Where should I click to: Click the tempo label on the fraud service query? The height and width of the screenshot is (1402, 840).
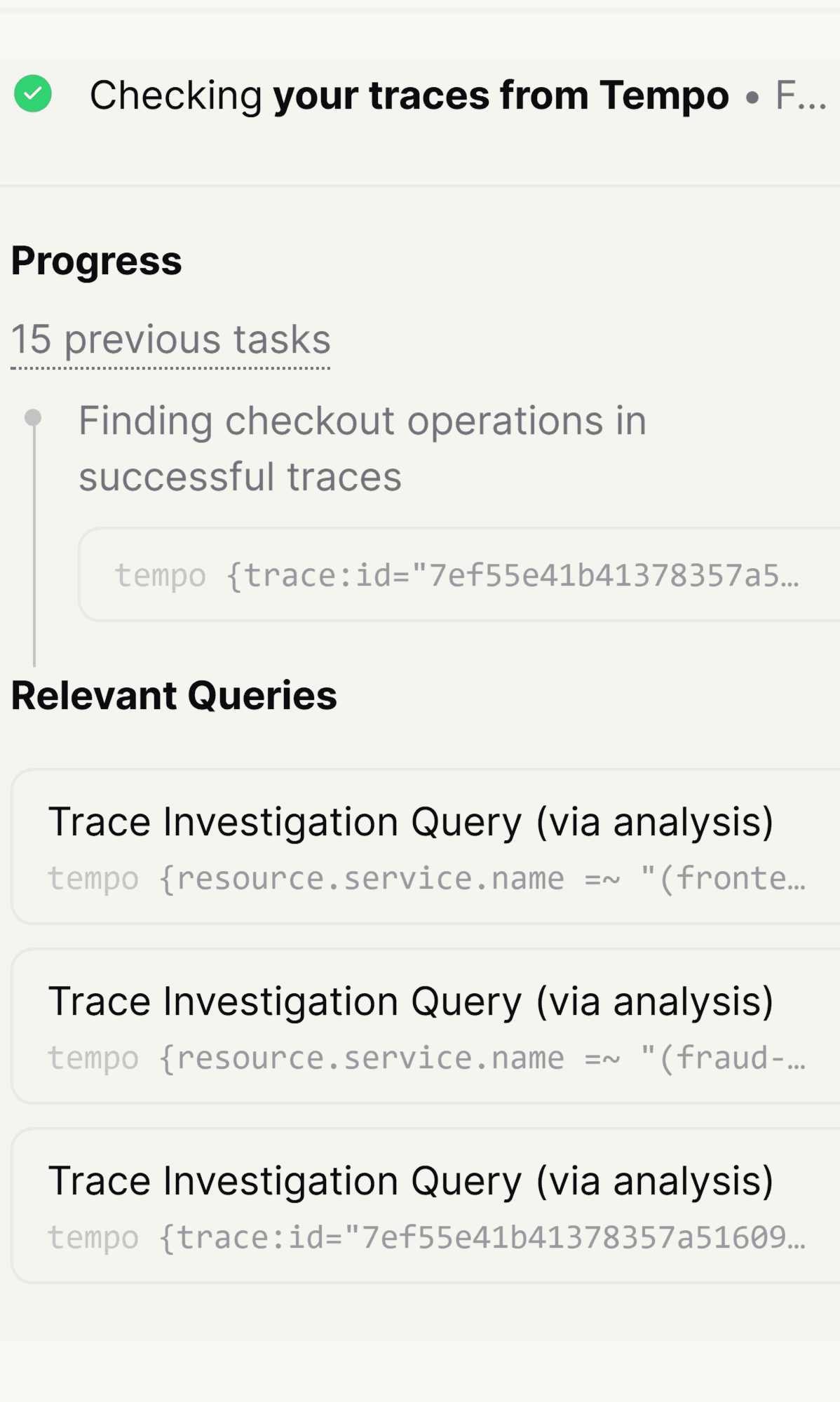pos(92,1058)
